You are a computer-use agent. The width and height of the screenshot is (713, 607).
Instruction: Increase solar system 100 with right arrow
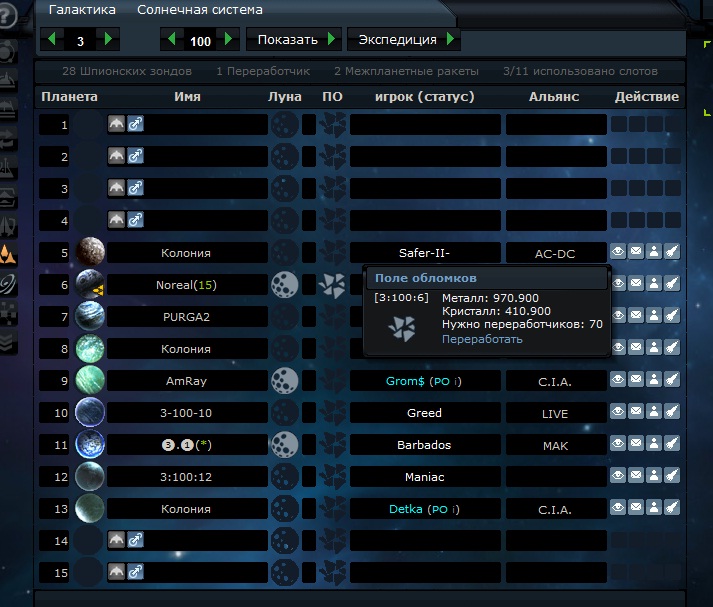coord(228,39)
